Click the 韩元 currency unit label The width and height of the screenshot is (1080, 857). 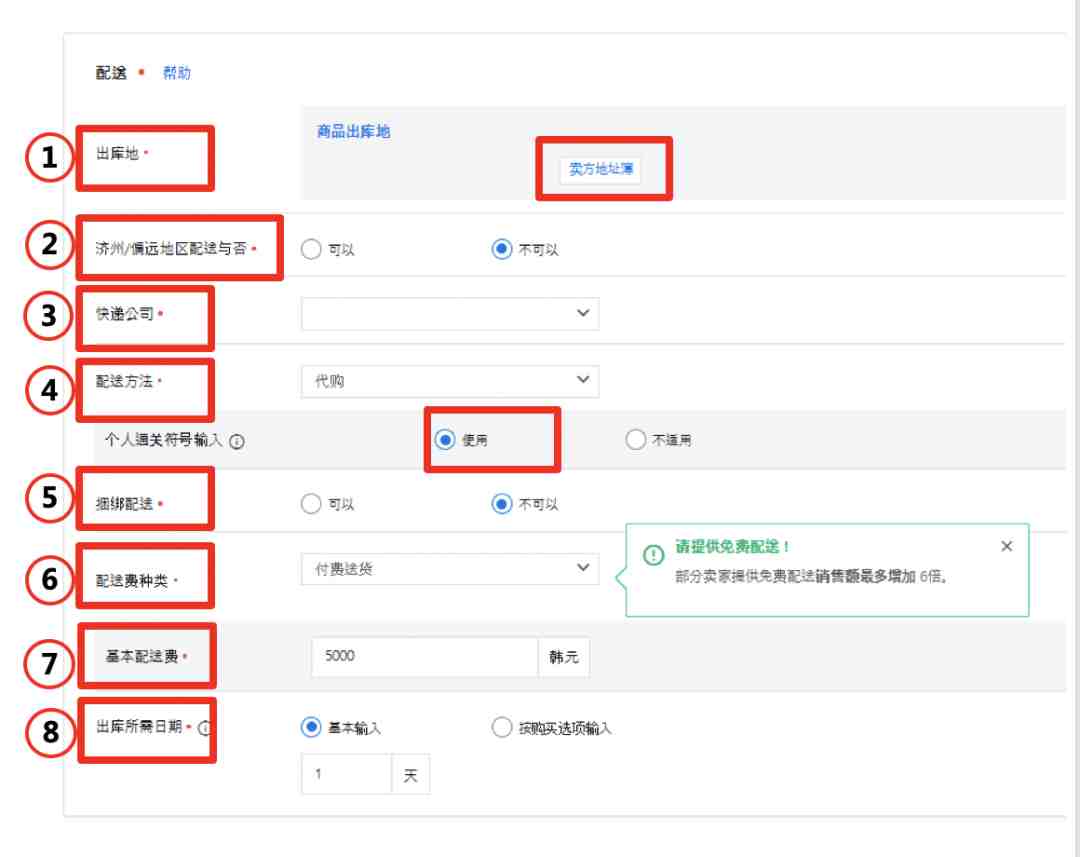click(563, 657)
